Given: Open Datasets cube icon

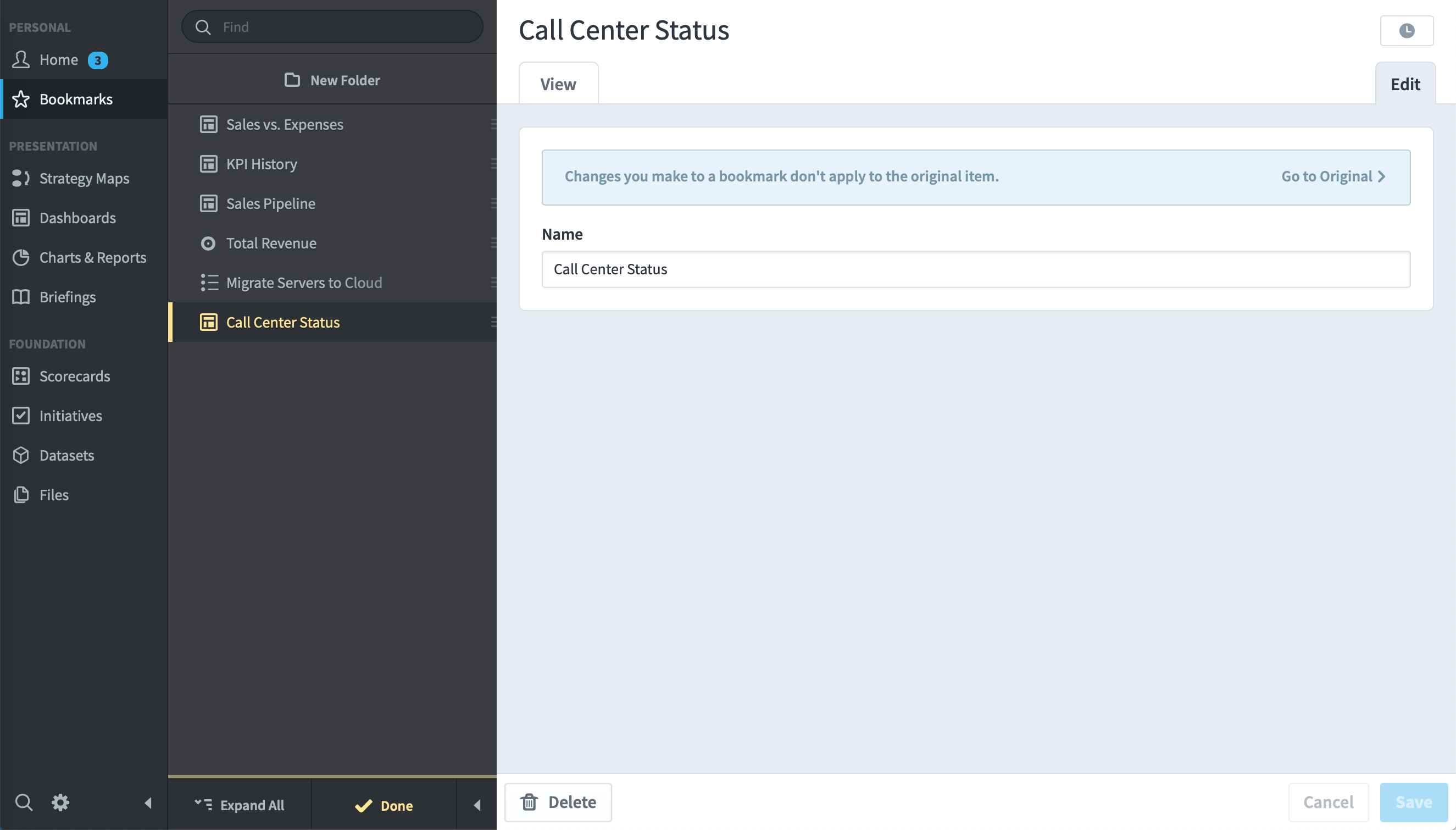Looking at the screenshot, I should pos(21,456).
